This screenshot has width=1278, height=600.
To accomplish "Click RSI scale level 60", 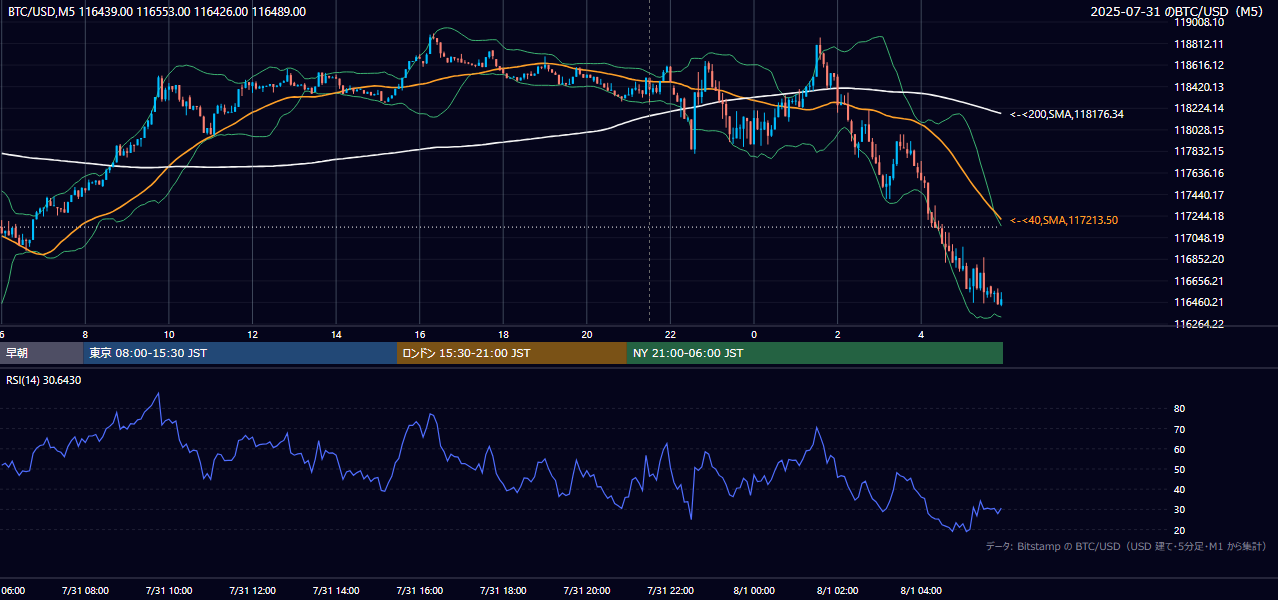I will click(1179, 449).
